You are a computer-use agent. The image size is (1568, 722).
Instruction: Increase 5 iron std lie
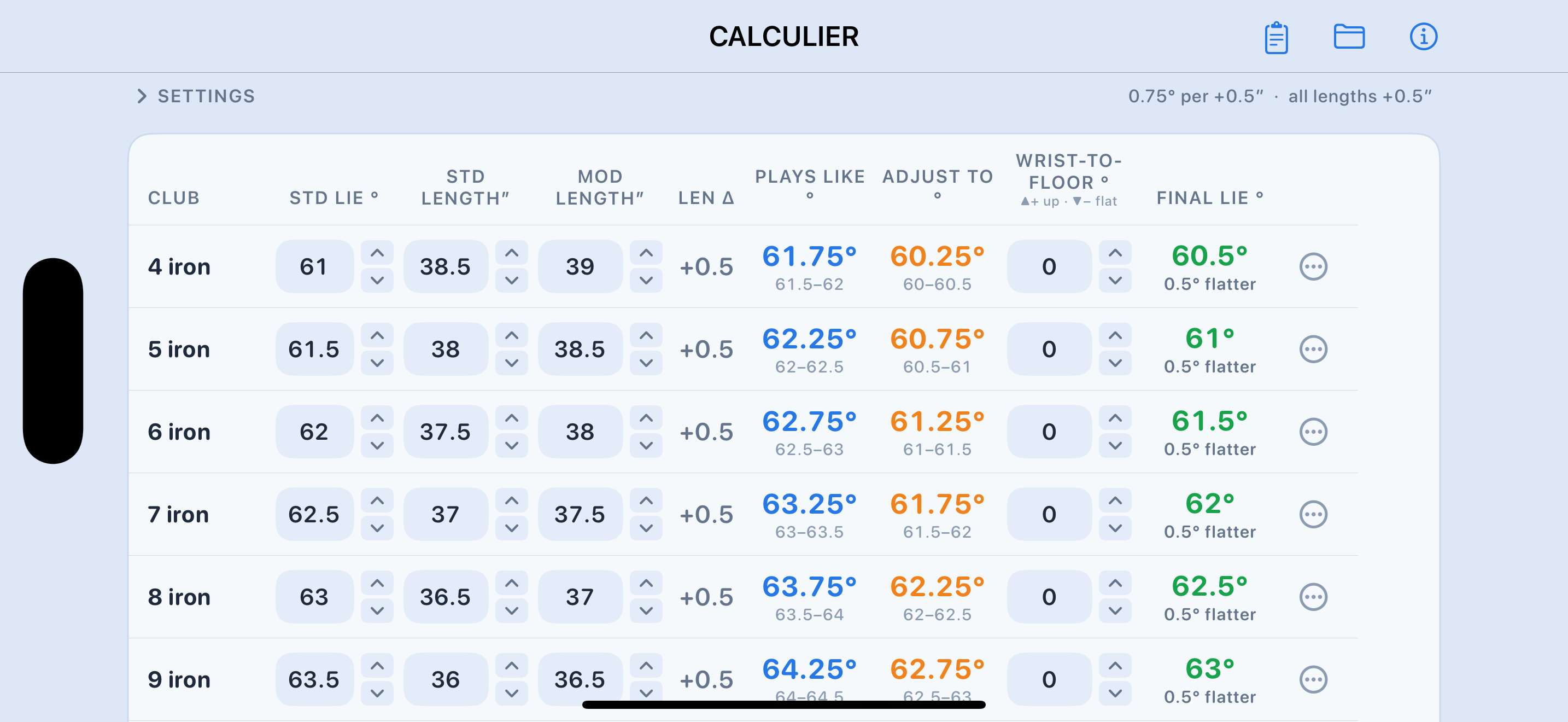[377, 335]
